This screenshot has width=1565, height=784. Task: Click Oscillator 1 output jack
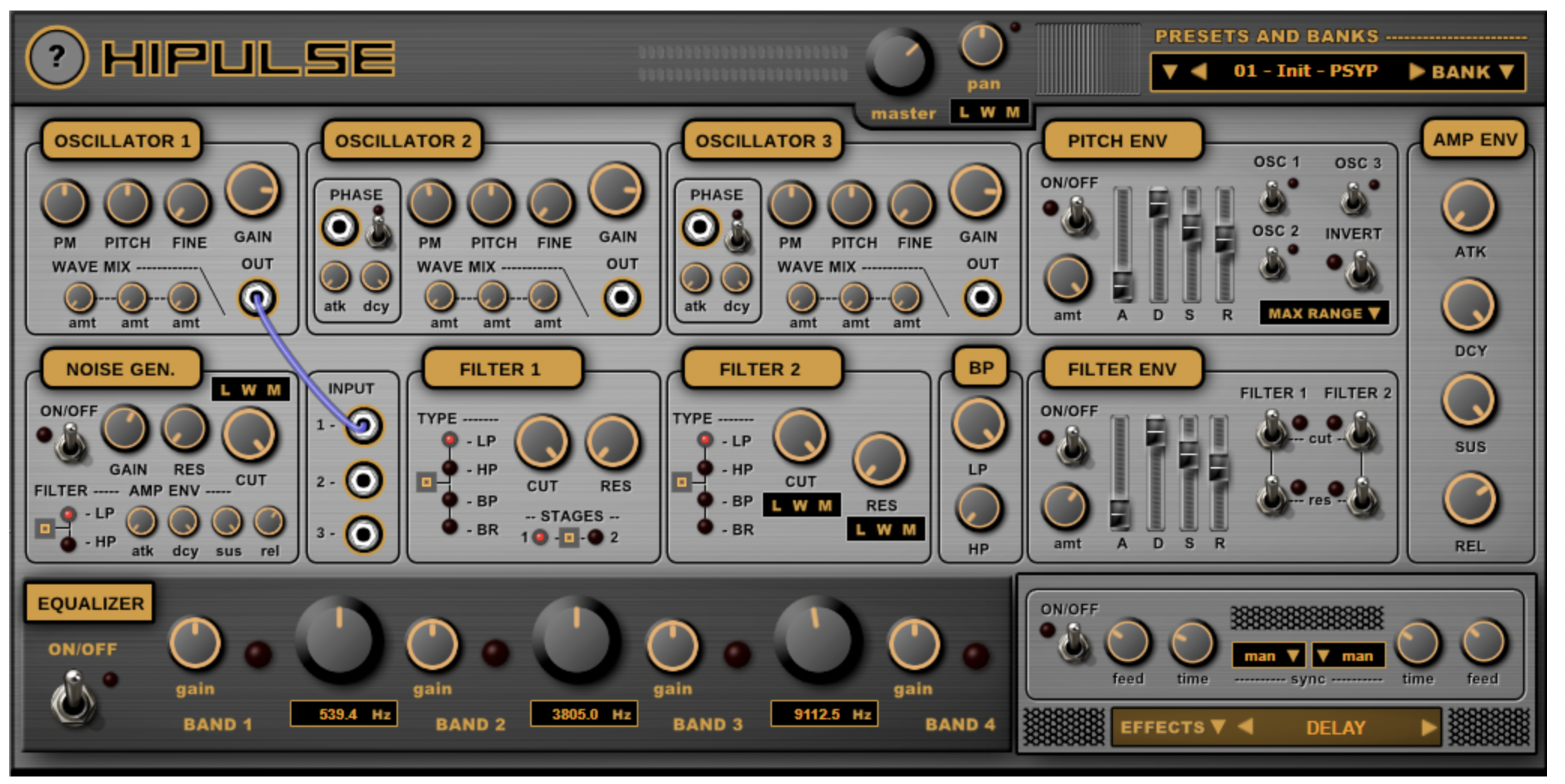click(257, 298)
